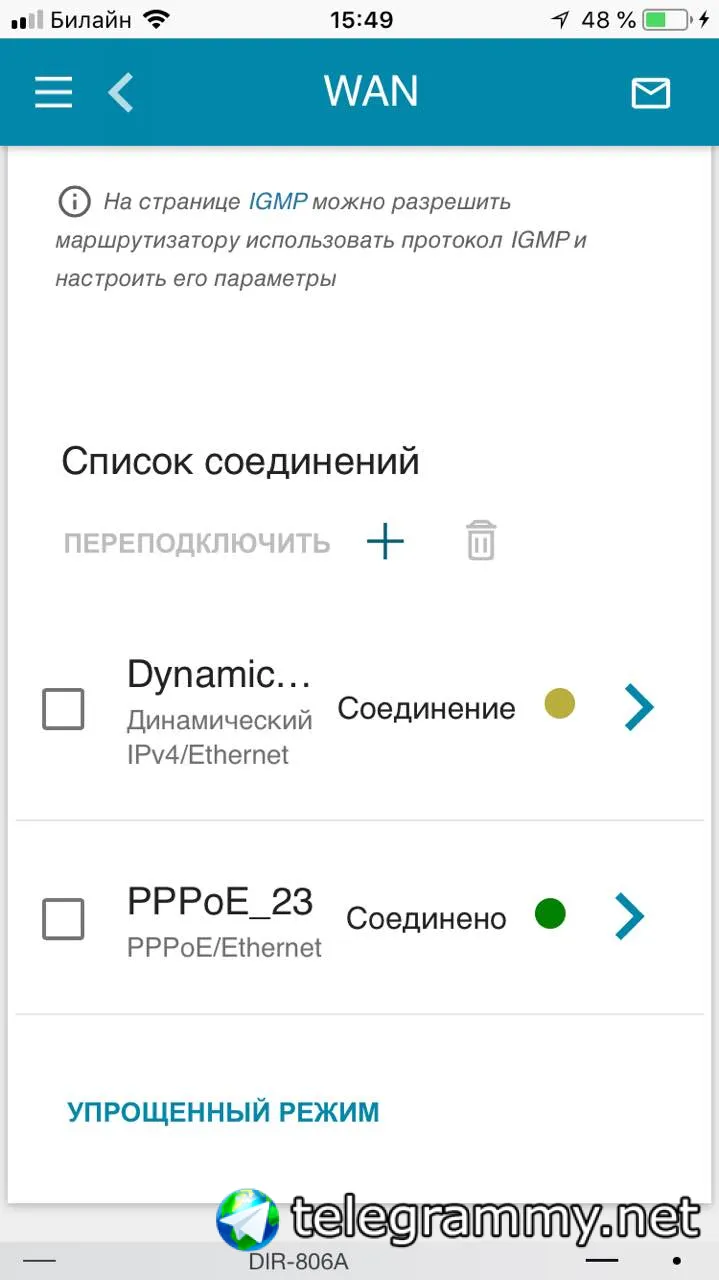Click the trash delete icon
The width and height of the screenshot is (719, 1280).
pos(481,541)
